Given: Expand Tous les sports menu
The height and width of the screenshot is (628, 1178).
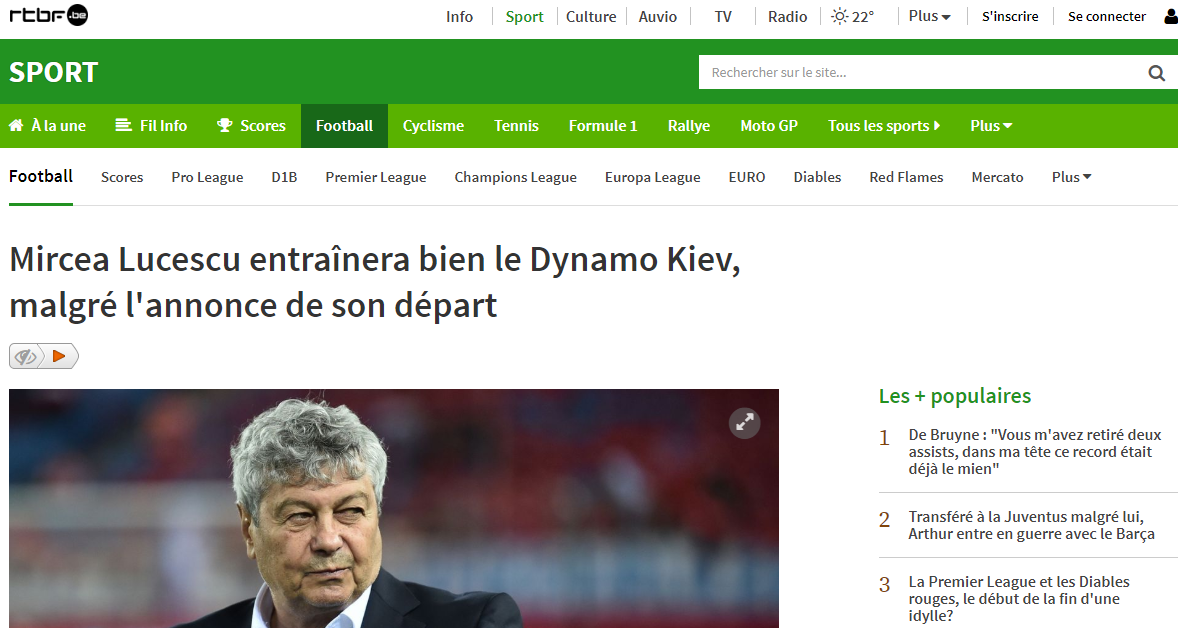Looking at the screenshot, I should click(x=884, y=126).
